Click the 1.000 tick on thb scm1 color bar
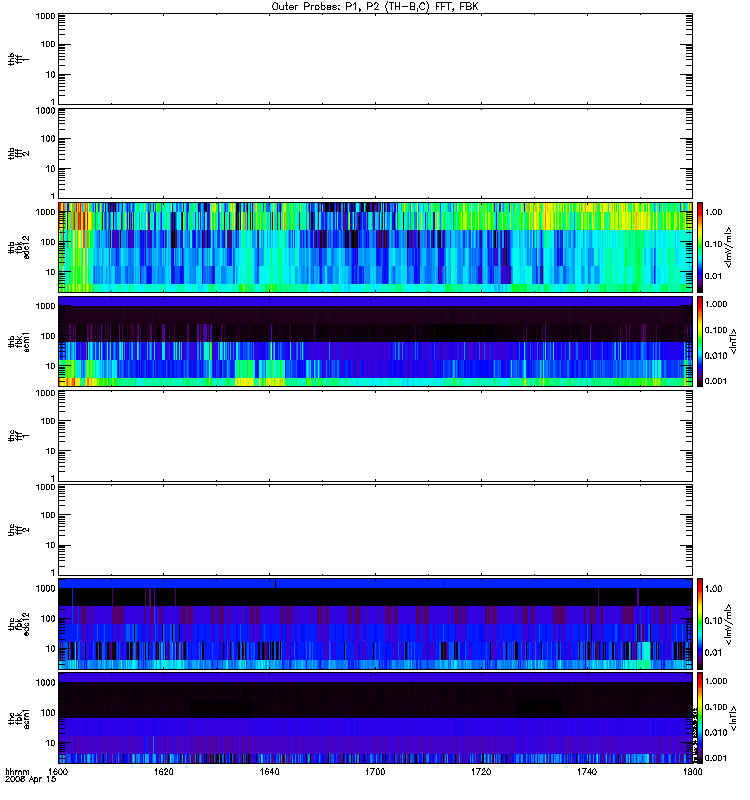This screenshot has width=750, height=800. coord(716,304)
